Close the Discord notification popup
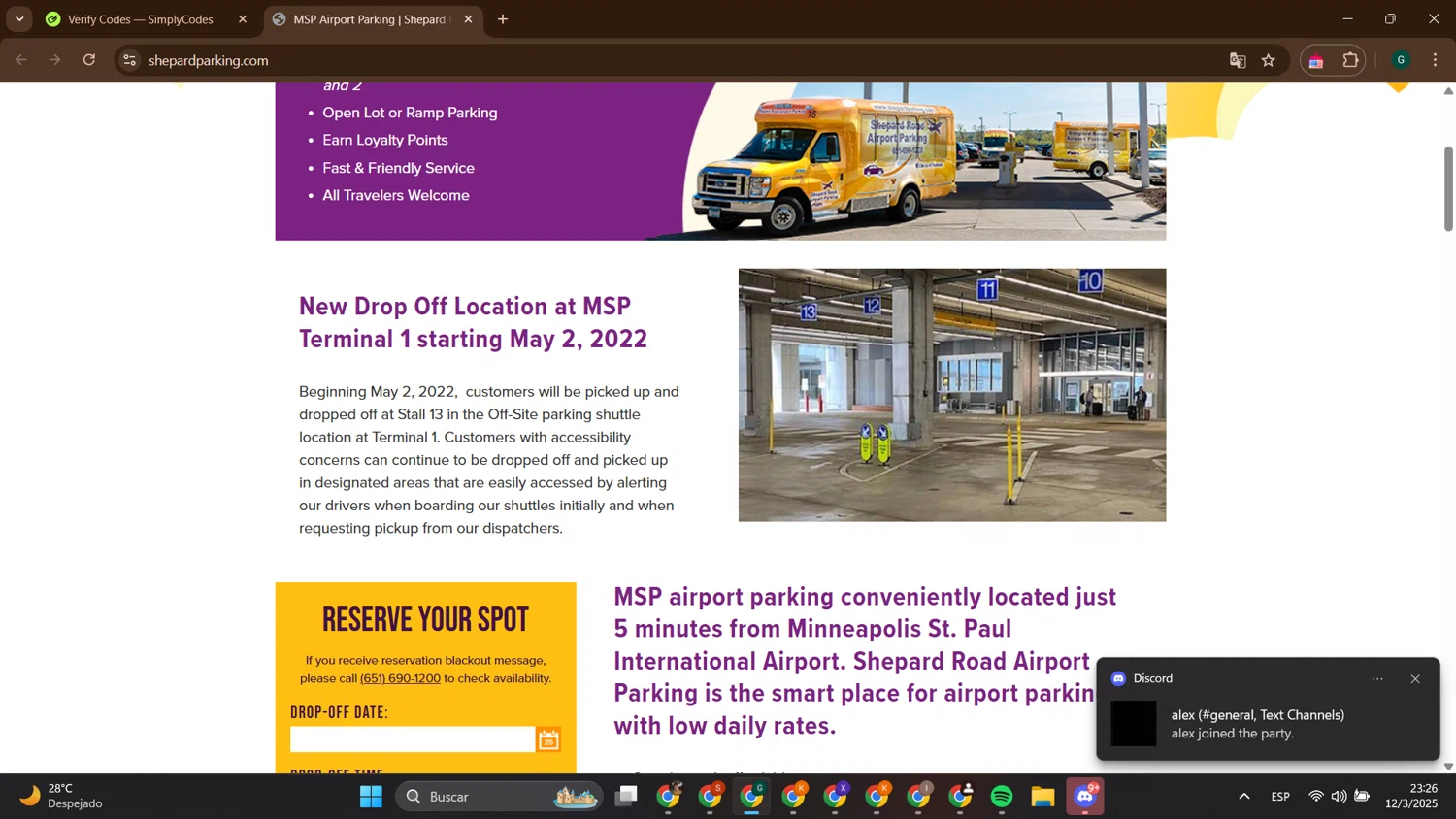This screenshot has height=819, width=1456. [x=1415, y=678]
